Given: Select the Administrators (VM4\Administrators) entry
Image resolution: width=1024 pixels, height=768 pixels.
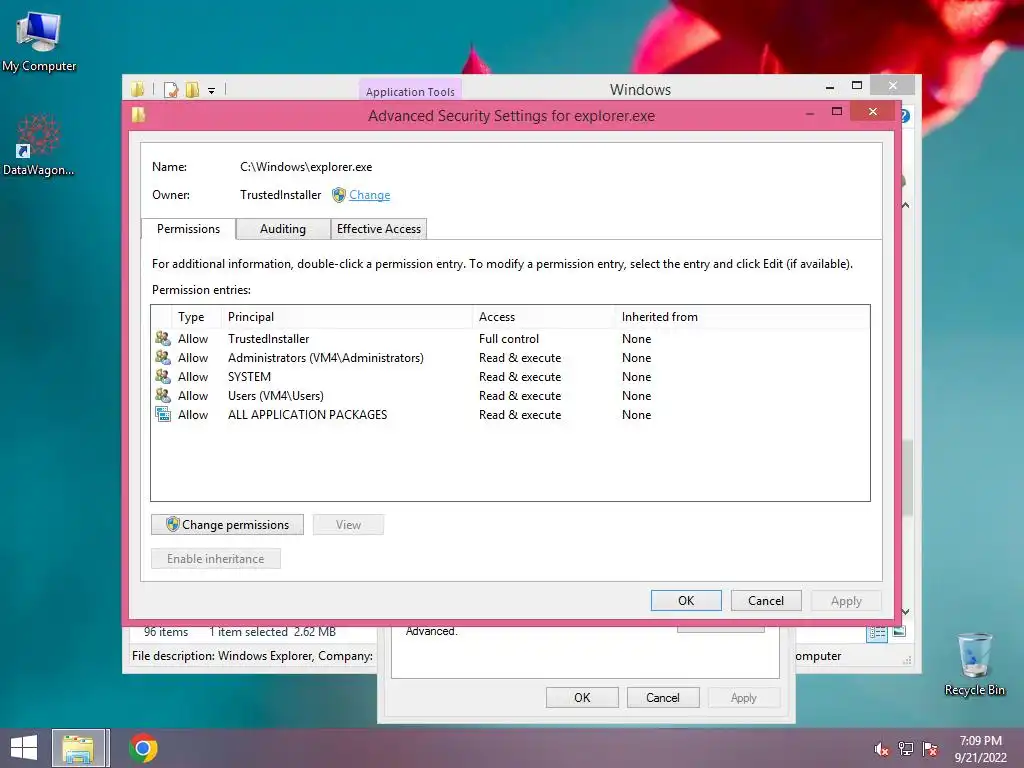Looking at the screenshot, I should [510, 358].
